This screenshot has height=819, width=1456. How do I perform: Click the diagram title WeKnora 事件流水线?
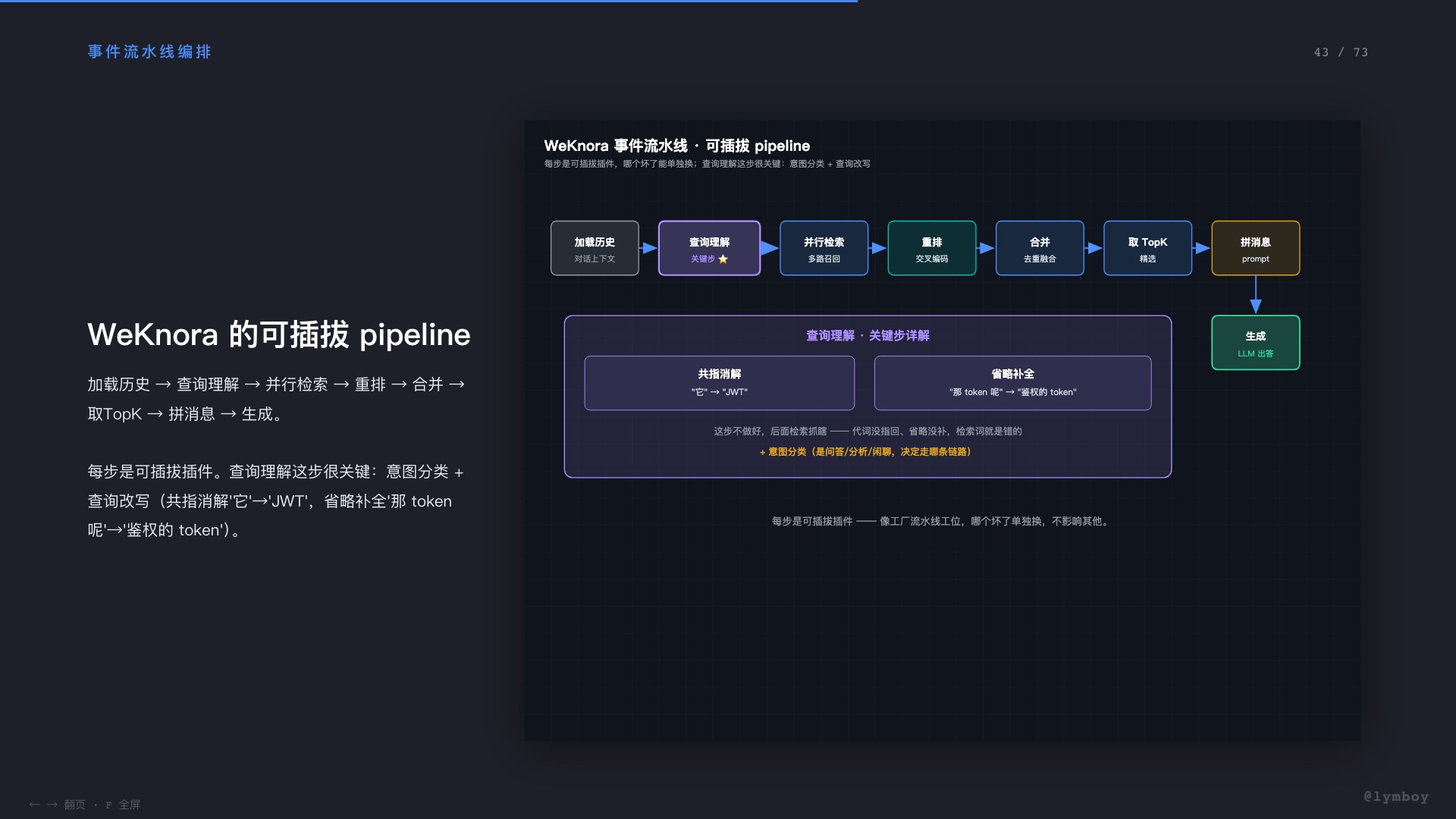(x=676, y=146)
